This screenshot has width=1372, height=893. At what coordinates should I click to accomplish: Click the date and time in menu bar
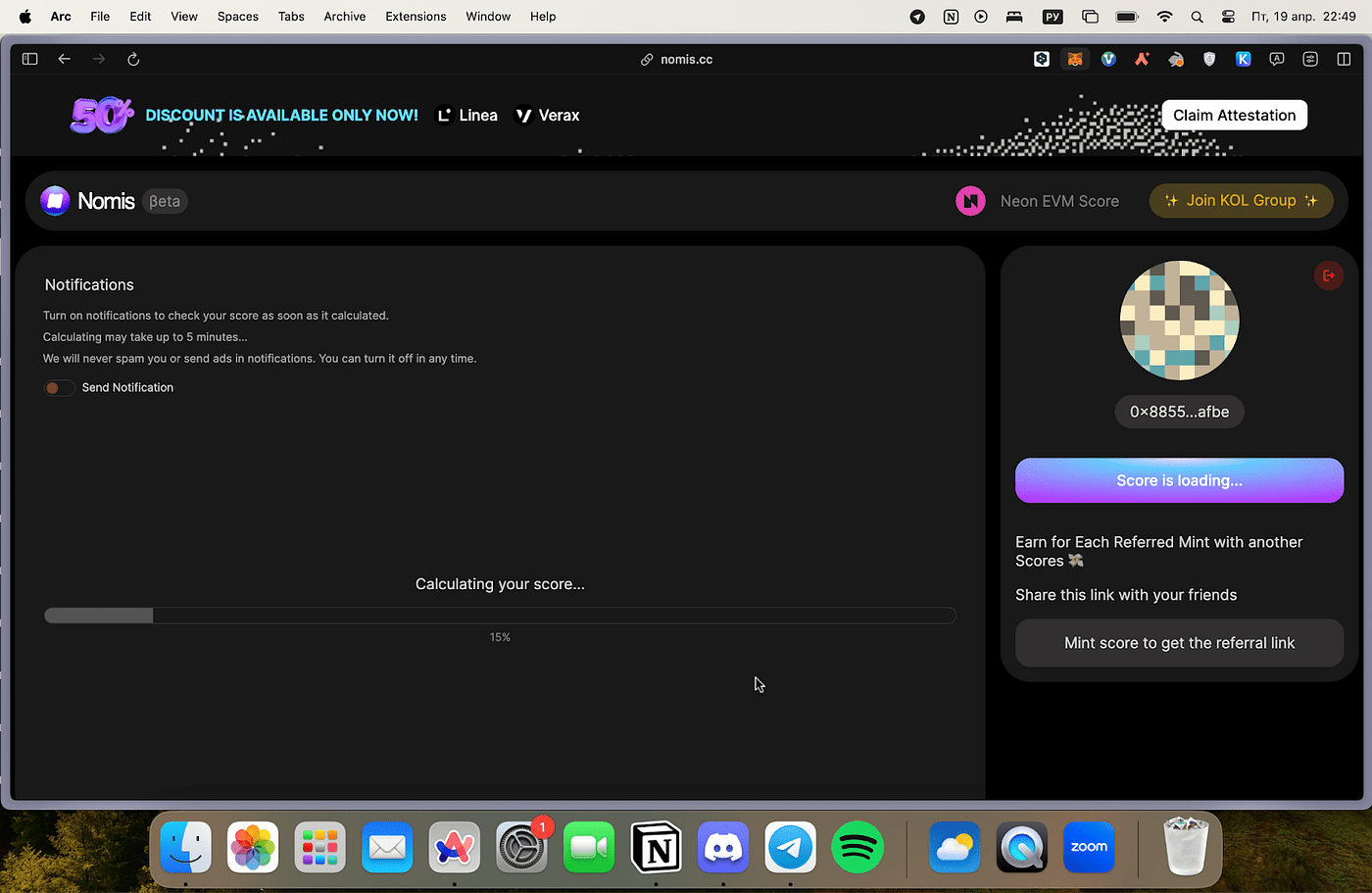(x=1303, y=17)
